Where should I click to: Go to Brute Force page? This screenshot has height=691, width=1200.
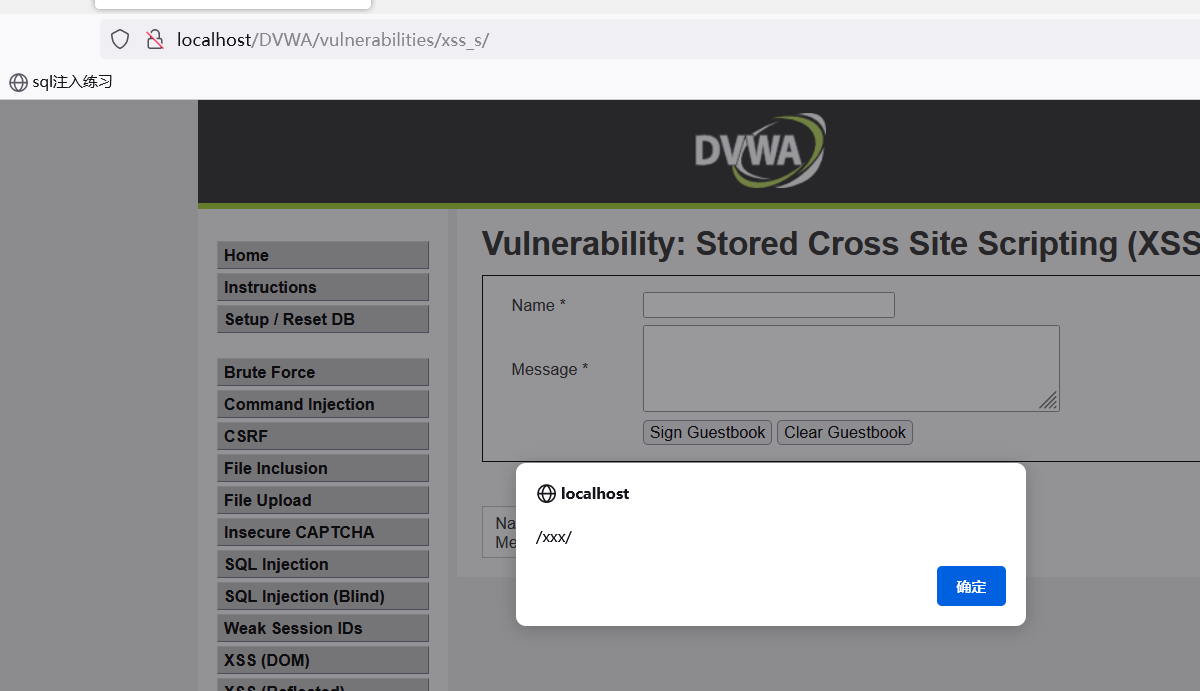pos(323,372)
